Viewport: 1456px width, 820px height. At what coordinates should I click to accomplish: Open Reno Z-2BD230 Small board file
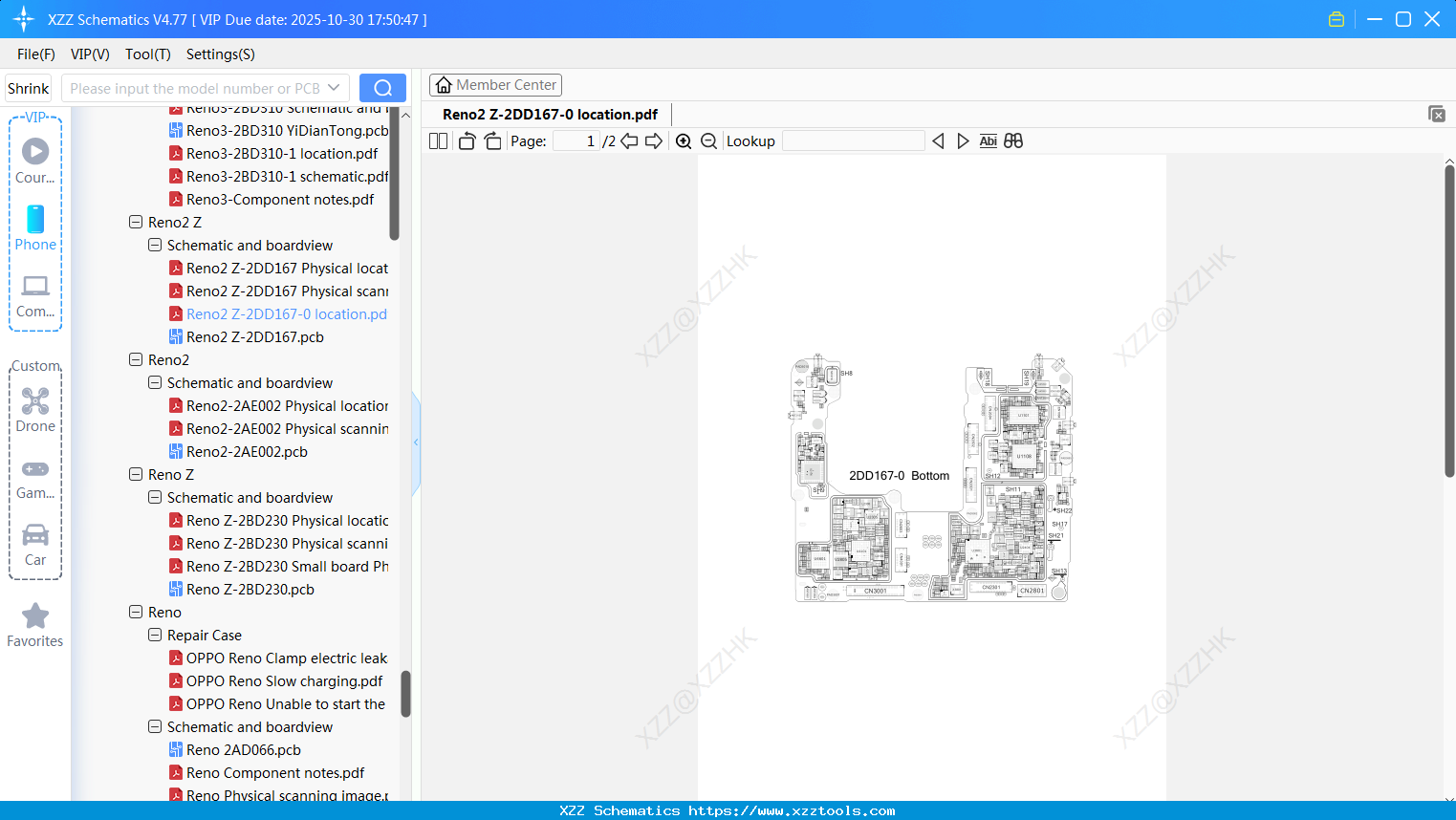click(287, 566)
